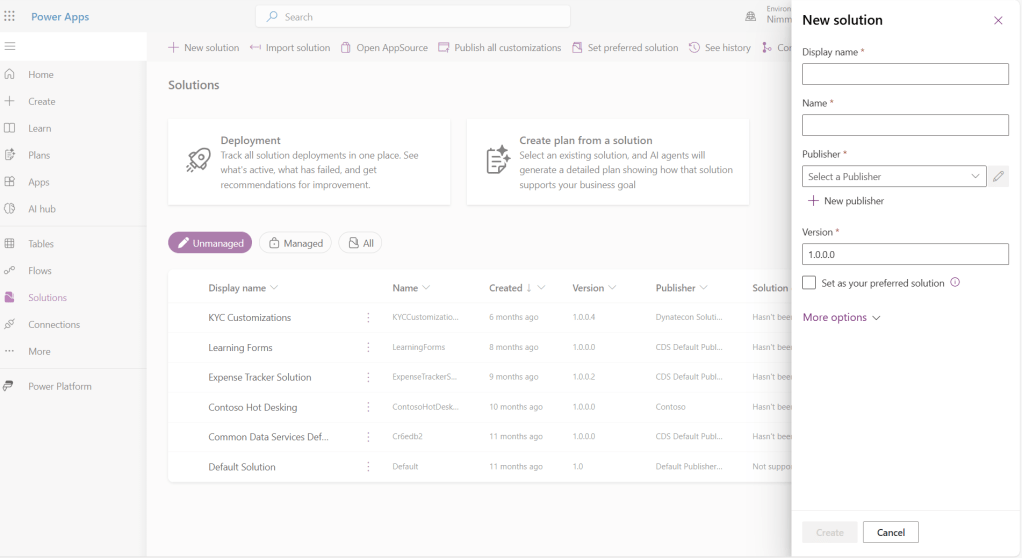
Task: Click the Create plan document icon
Action: [498, 160]
